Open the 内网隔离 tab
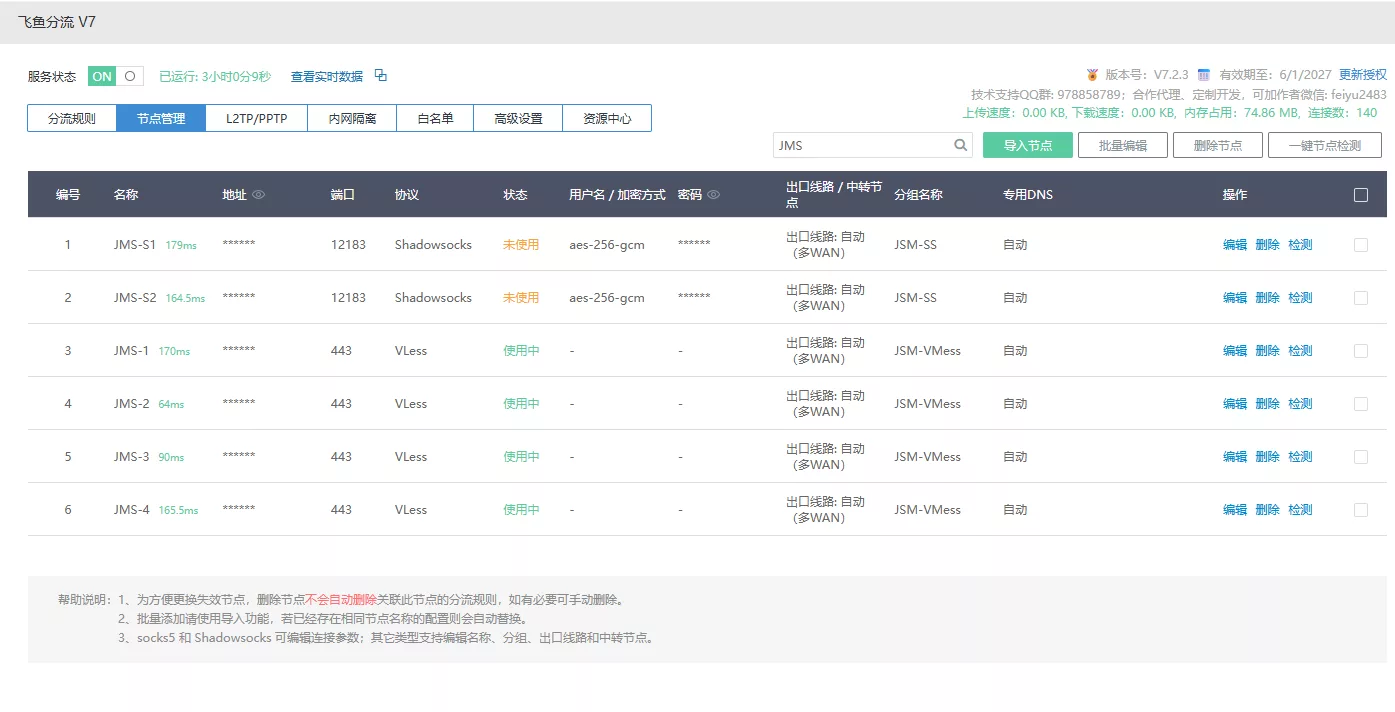Image resolution: width=1395 pixels, height=712 pixels. [352, 118]
